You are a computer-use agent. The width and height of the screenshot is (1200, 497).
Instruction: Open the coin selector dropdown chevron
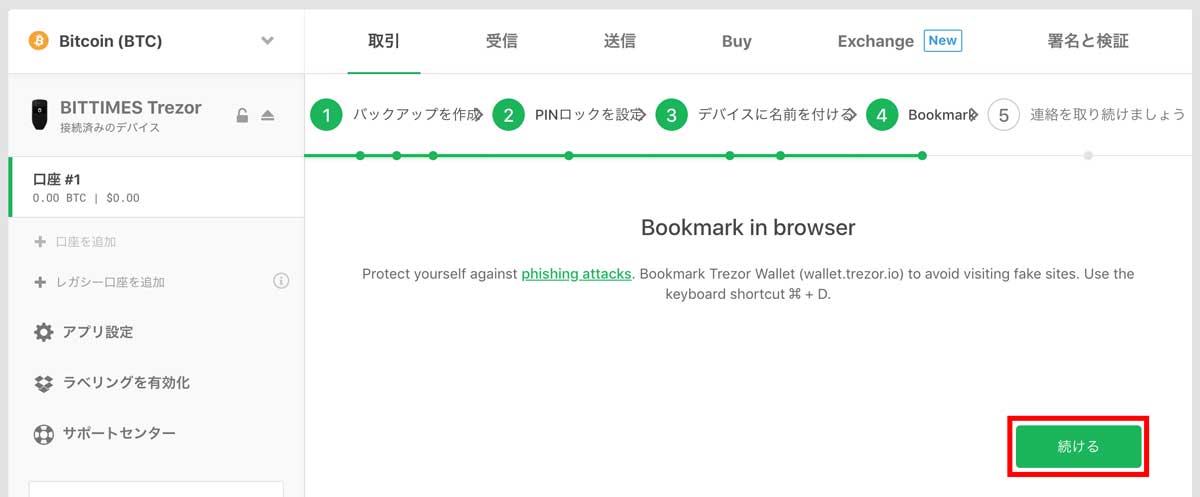click(x=267, y=41)
